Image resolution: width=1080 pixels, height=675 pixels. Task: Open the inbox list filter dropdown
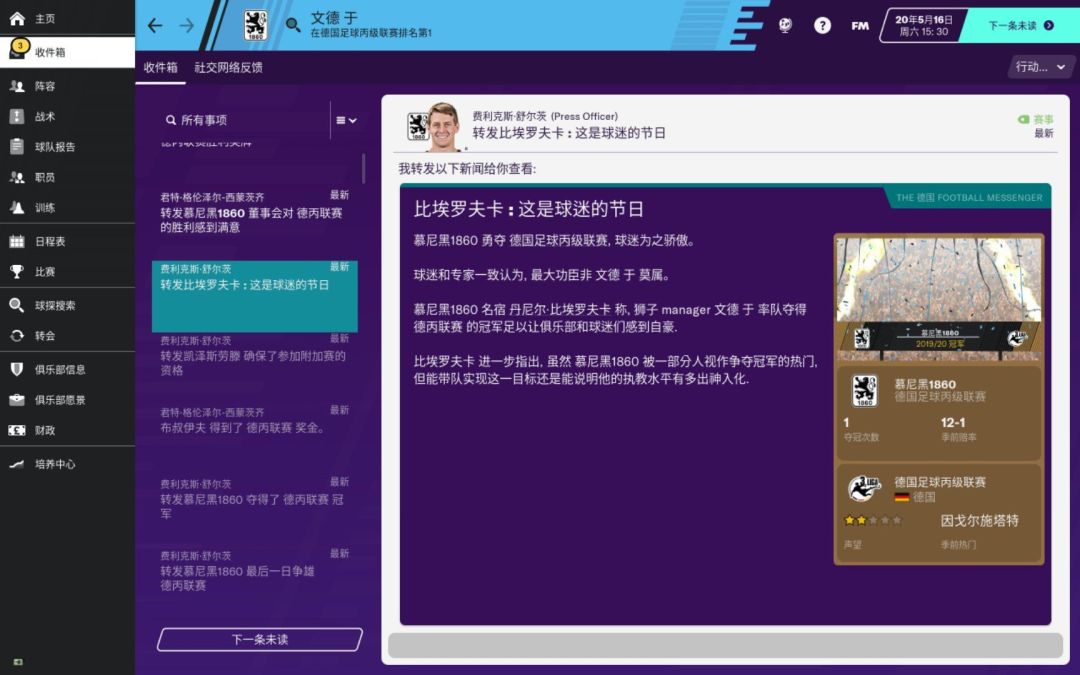click(346, 120)
